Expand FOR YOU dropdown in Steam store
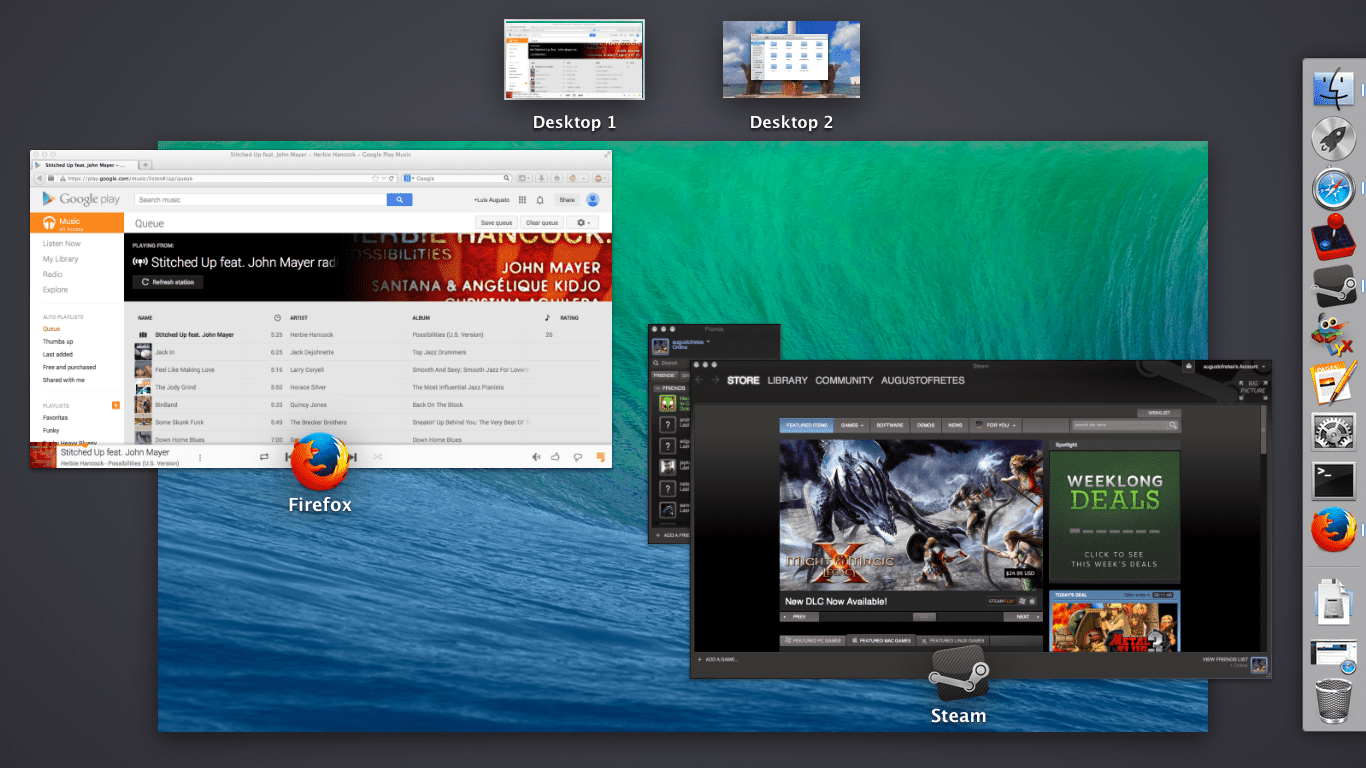The width and height of the screenshot is (1366, 768). pyautogui.click(x=997, y=425)
